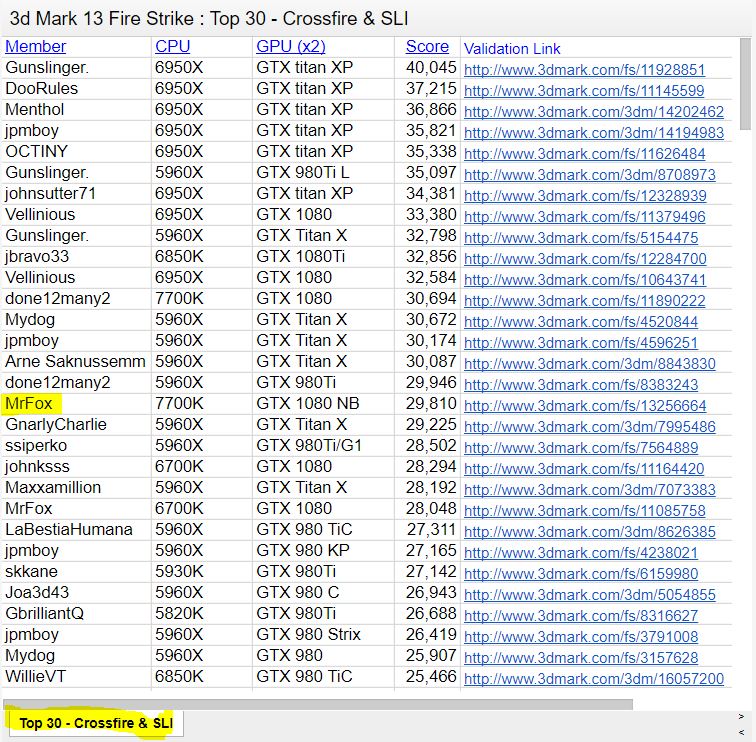Click the sheet tab scroll right arrow
This screenshot has width=756, height=742.
click(741, 717)
